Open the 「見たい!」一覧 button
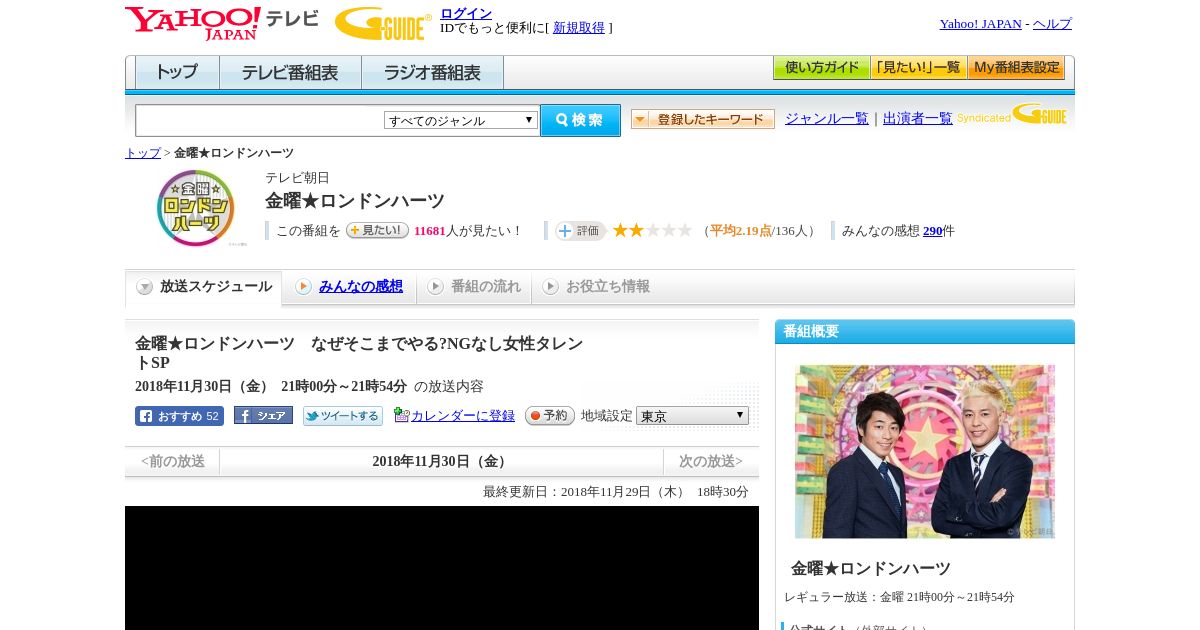 pos(918,68)
